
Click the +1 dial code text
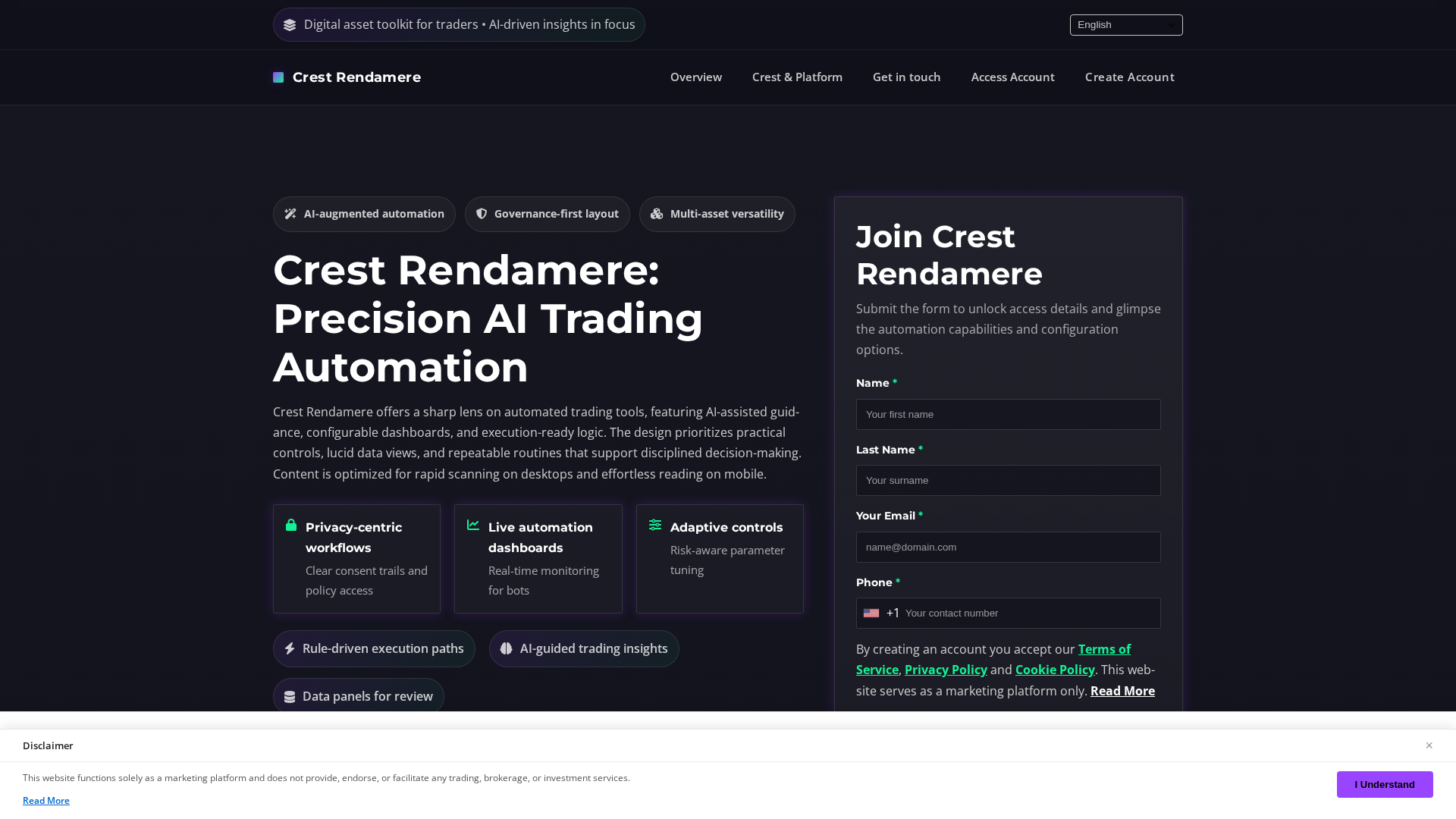(893, 613)
